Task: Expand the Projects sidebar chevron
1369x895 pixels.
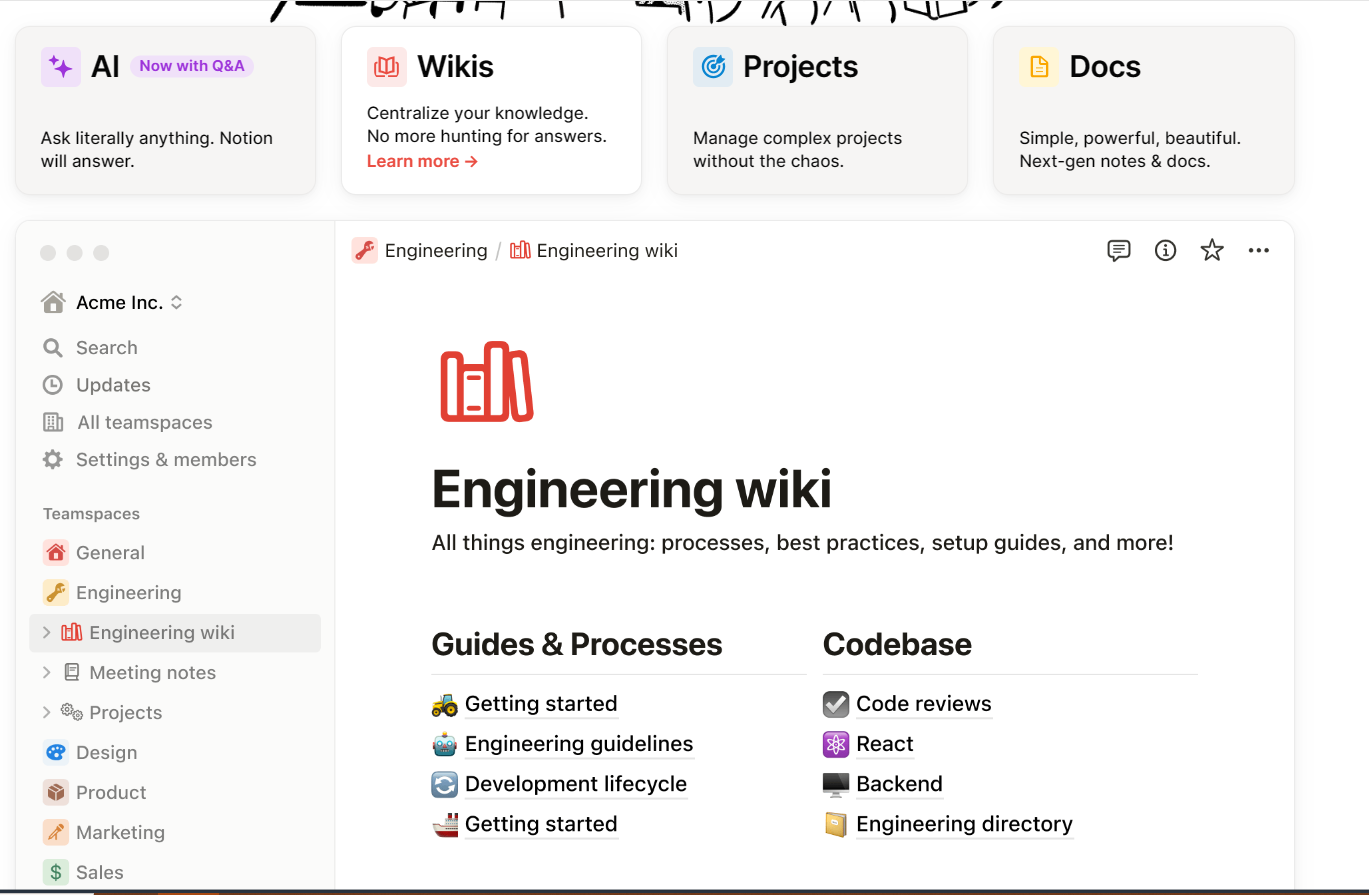Action: tap(46, 712)
